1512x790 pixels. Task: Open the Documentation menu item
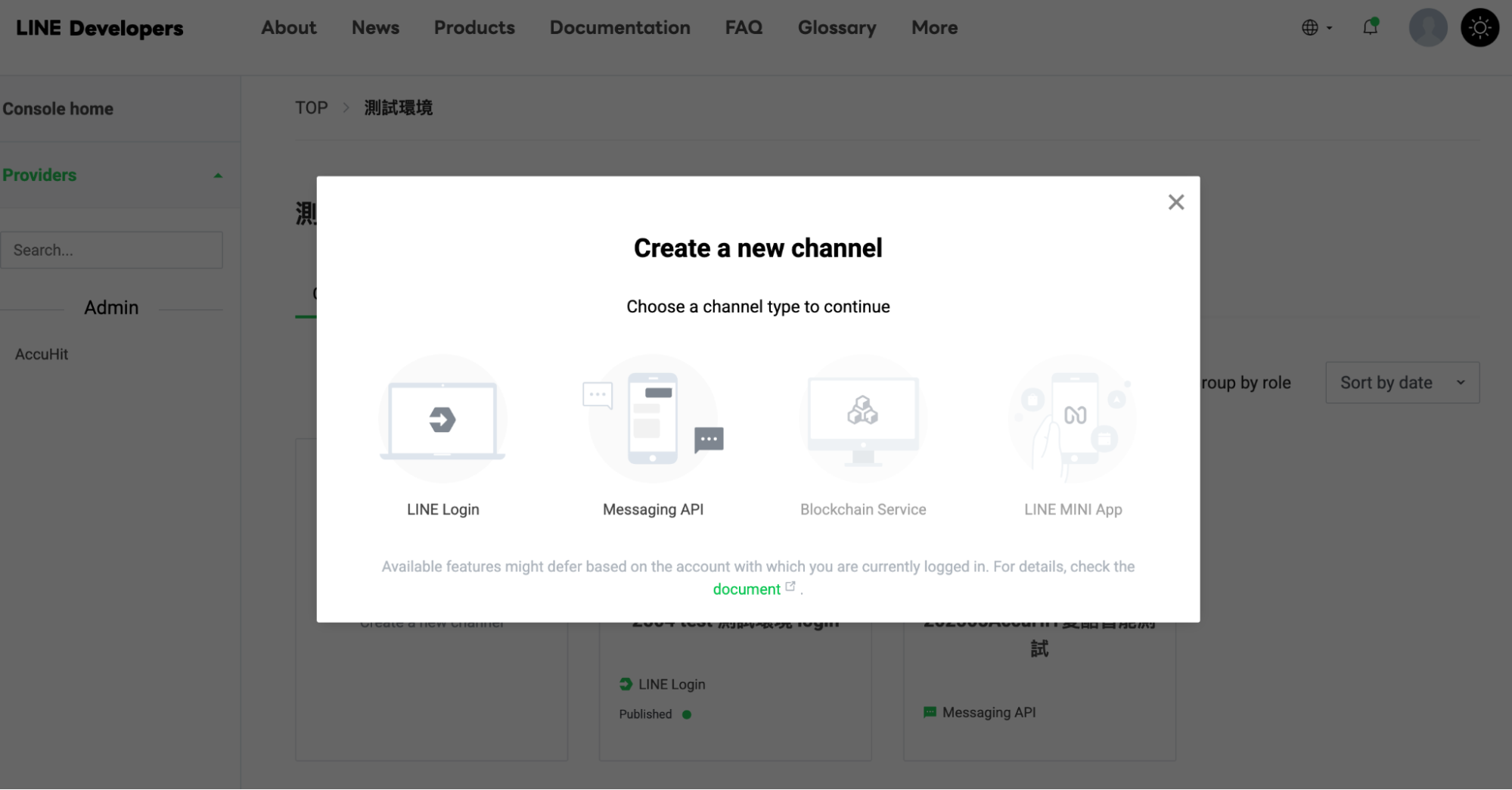pyautogui.click(x=619, y=27)
